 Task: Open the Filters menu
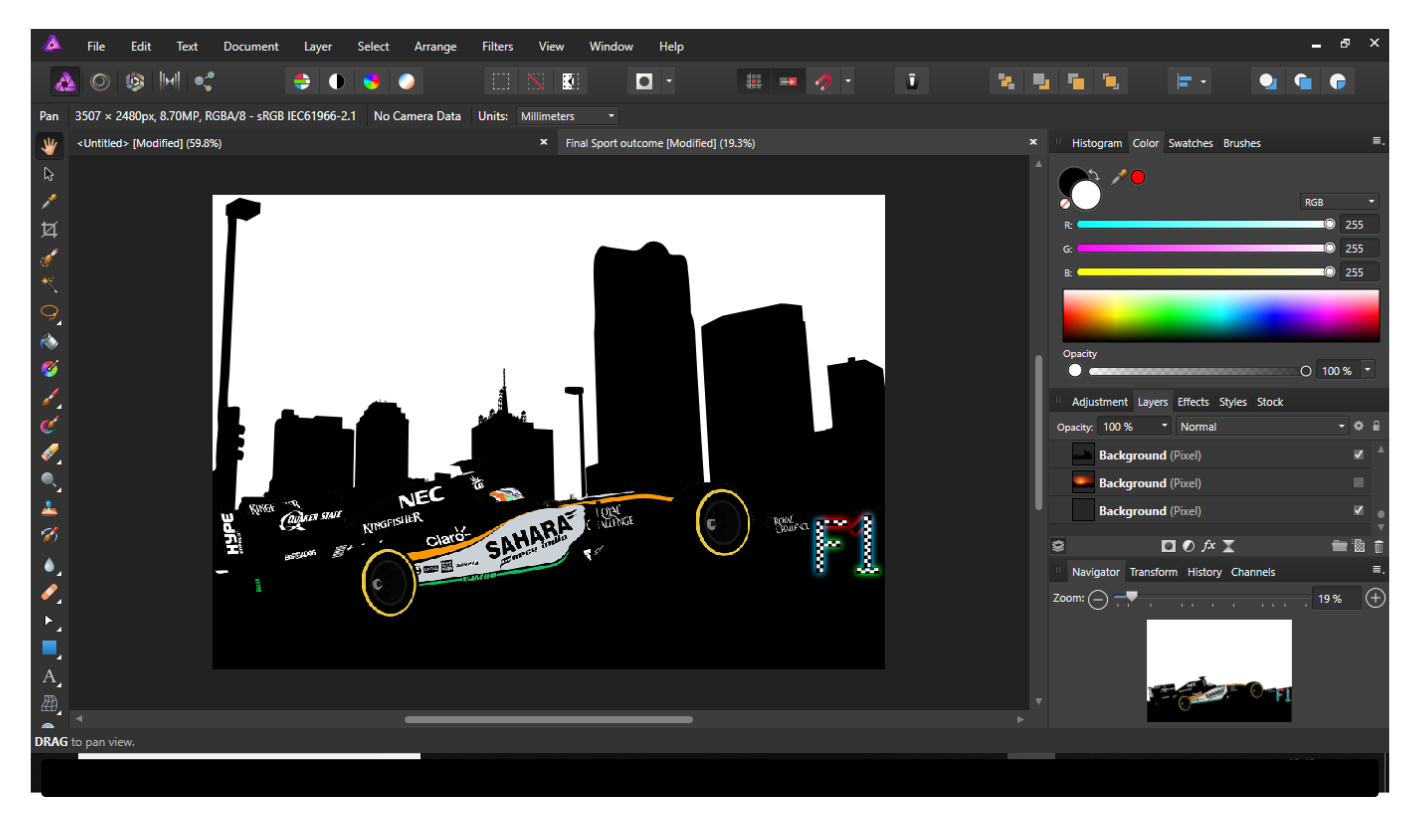coord(497,46)
